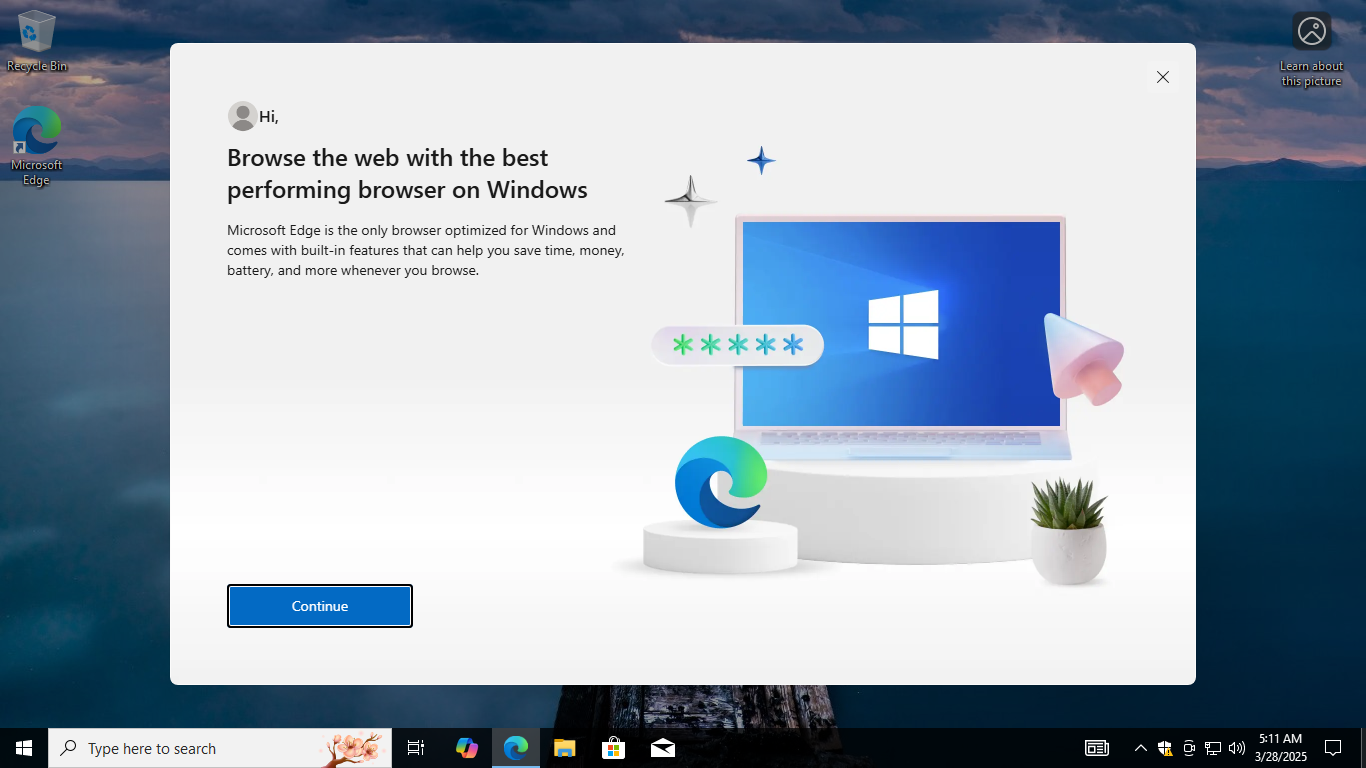
Task: Click the volume speaker icon
Action: (x=1237, y=748)
